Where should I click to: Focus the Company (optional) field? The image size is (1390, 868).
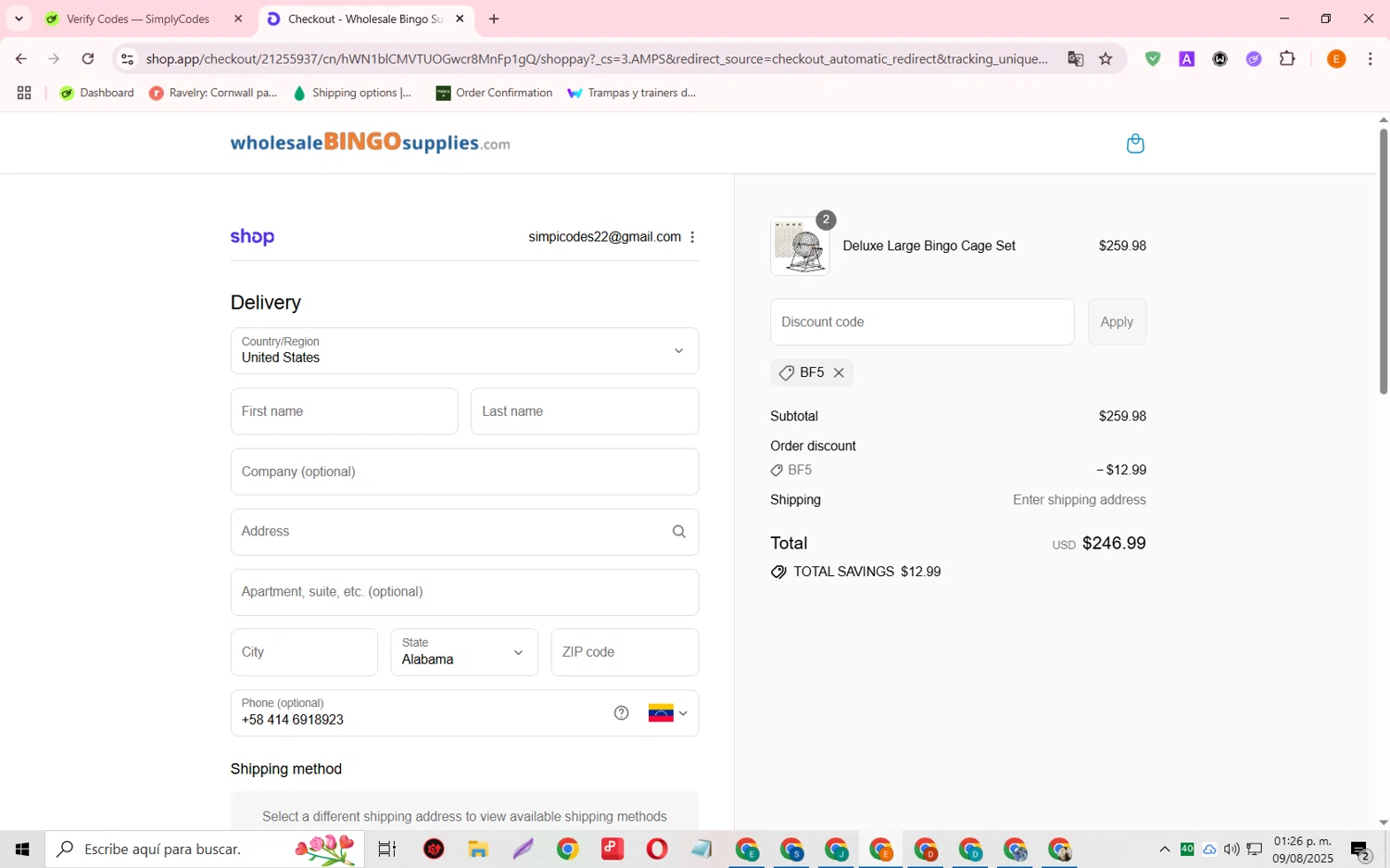[x=464, y=472]
